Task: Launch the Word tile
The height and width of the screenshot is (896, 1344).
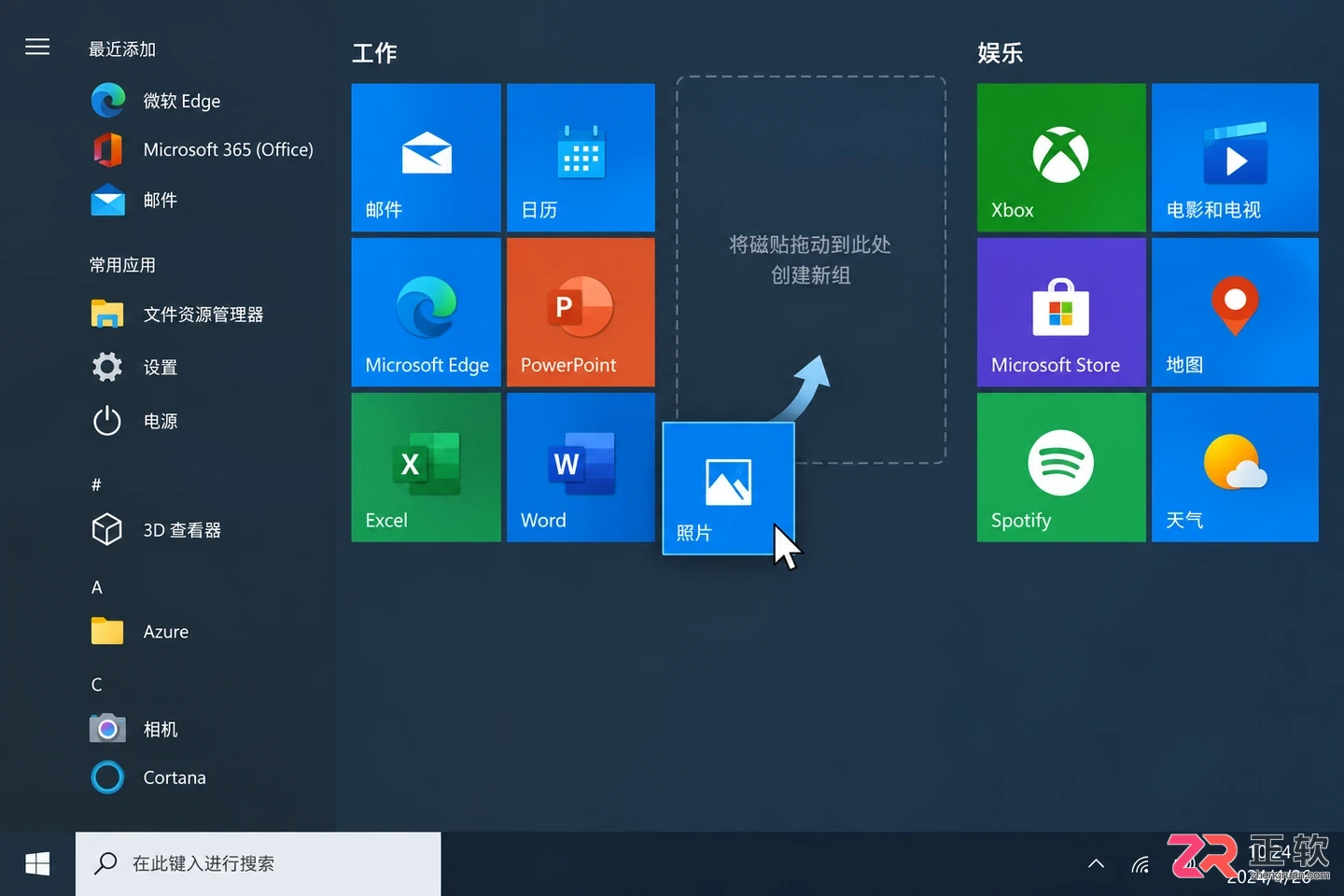Action: 581,467
